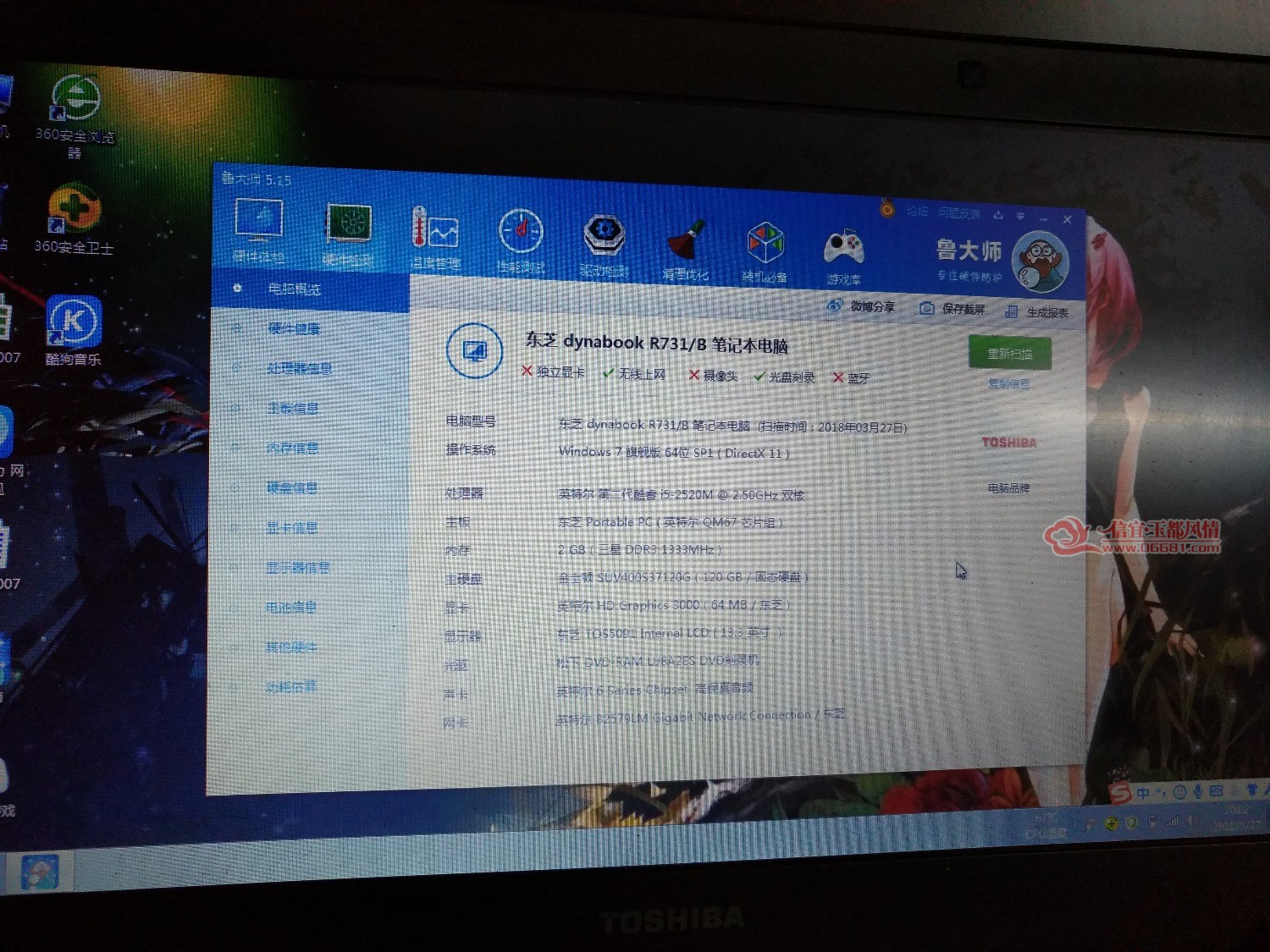Click the battery tray icon
The image size is (1270, 952).
(1152, 822)
